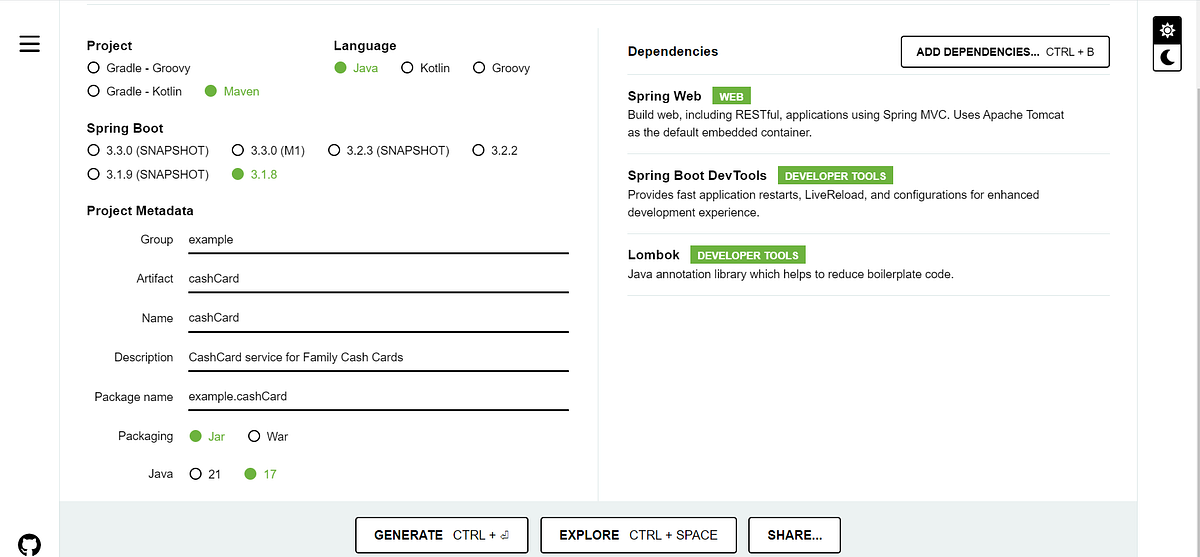Select Maven project option
The image size is (1200, 557).
click(232, 91)
